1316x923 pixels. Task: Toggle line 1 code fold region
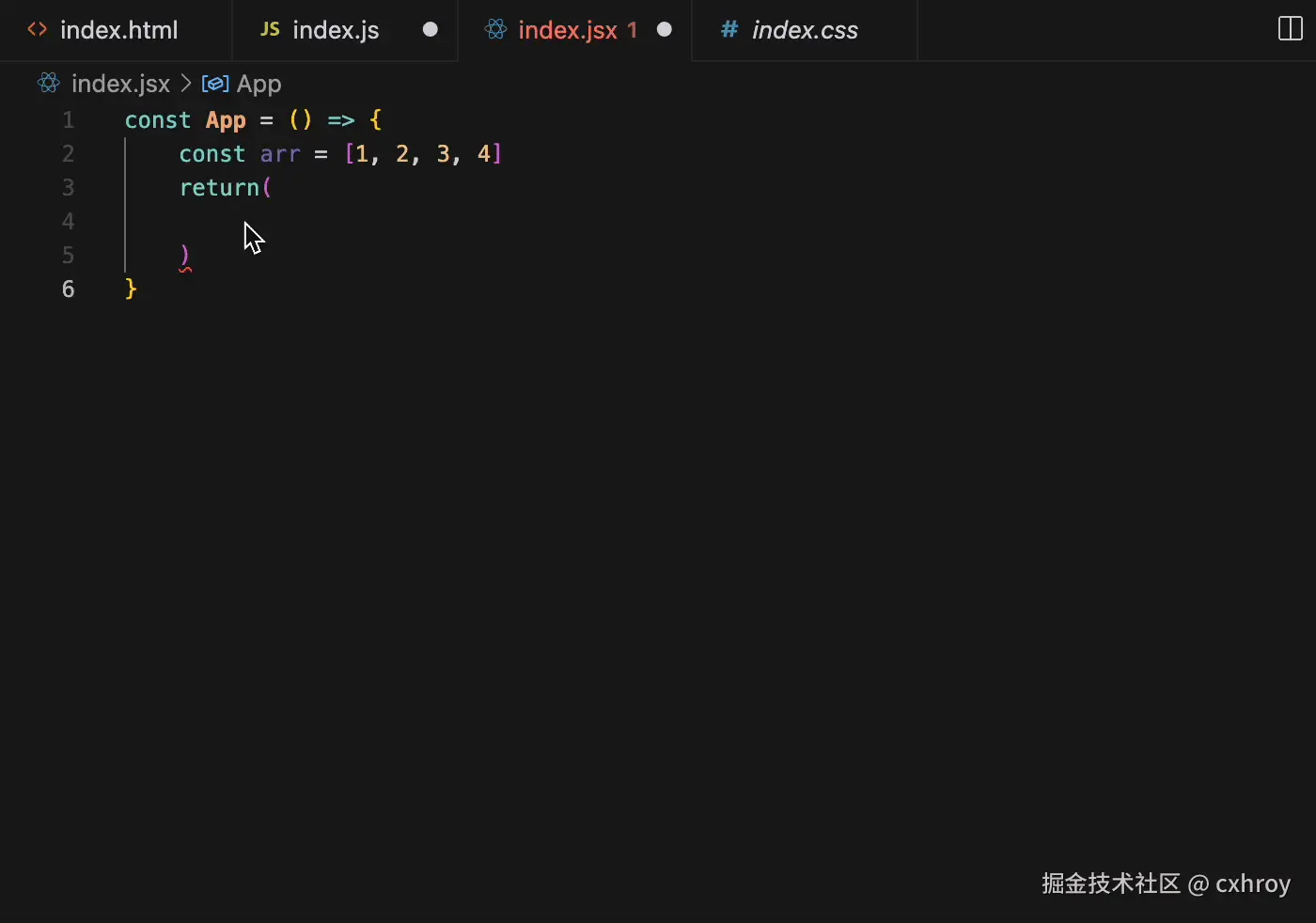click(x=99, y=119)
